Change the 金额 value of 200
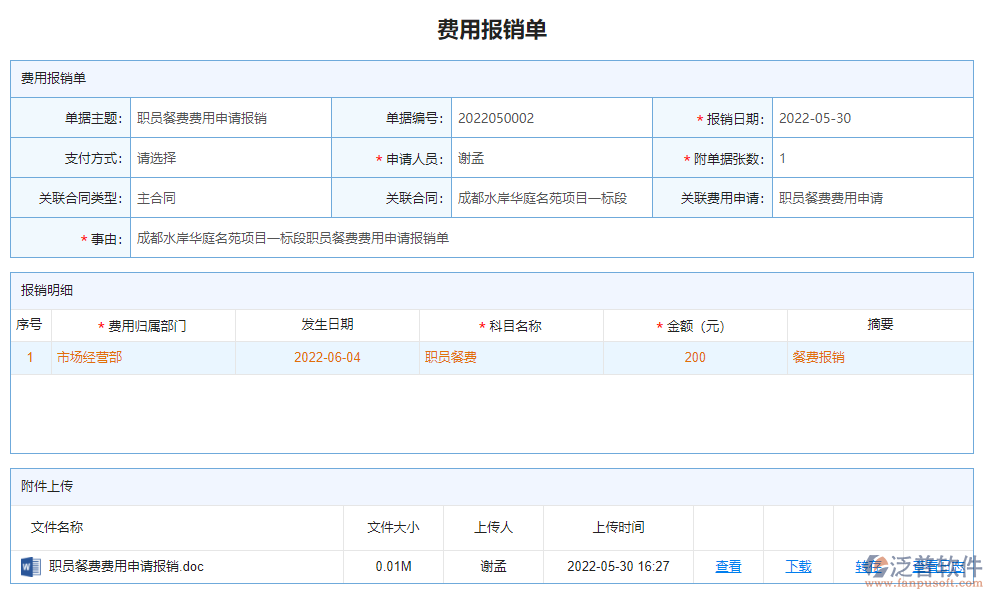993x599 pixels. tap(694, 357)
